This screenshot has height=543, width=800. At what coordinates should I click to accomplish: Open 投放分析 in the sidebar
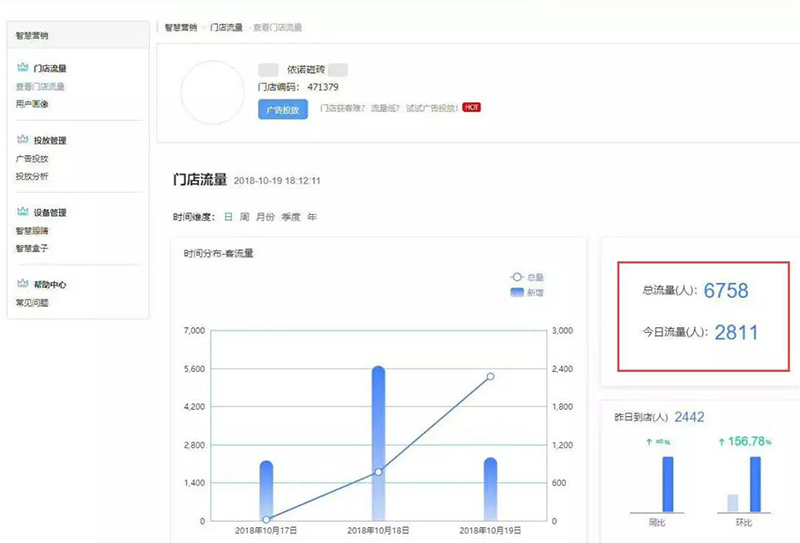pyautogui.click(x=32, y=176)
